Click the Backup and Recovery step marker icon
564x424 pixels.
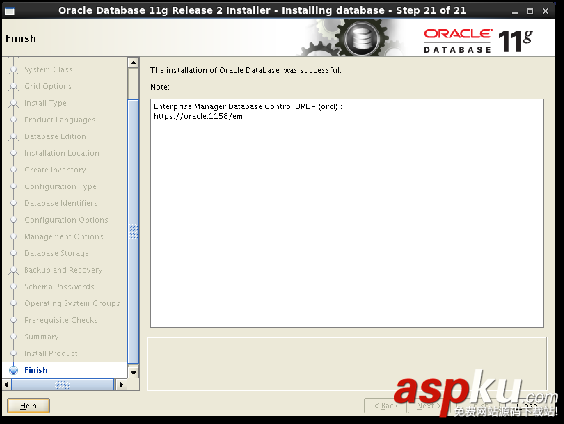[14, 270]
